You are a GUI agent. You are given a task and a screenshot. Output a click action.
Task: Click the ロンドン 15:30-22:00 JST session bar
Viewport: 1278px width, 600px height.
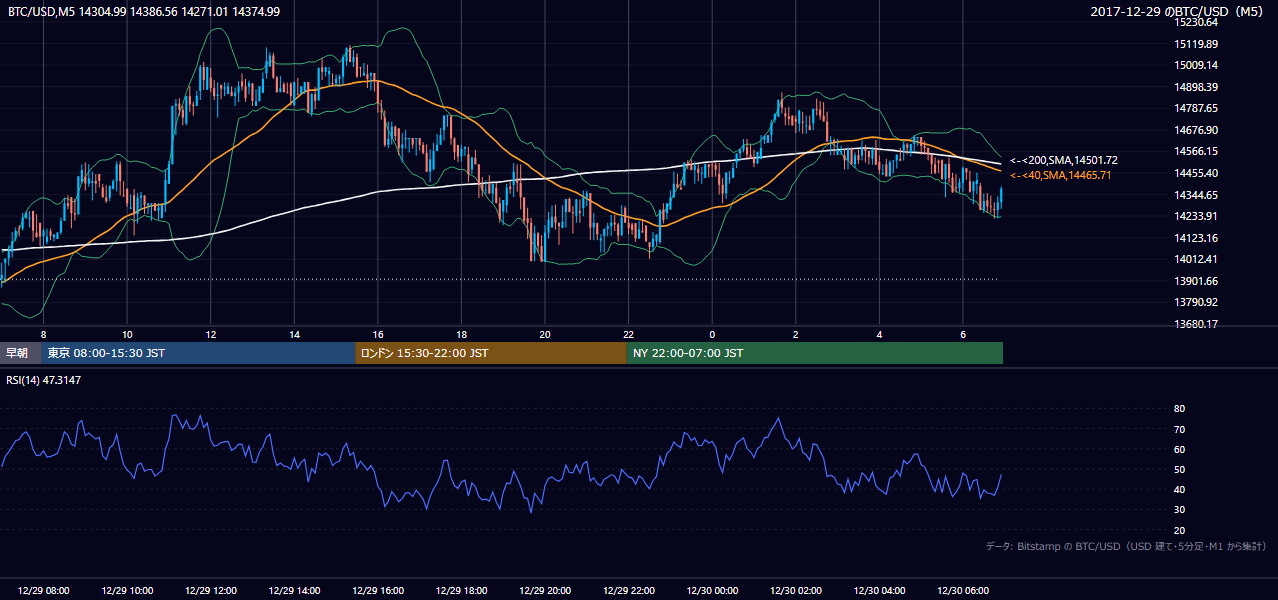491,353
